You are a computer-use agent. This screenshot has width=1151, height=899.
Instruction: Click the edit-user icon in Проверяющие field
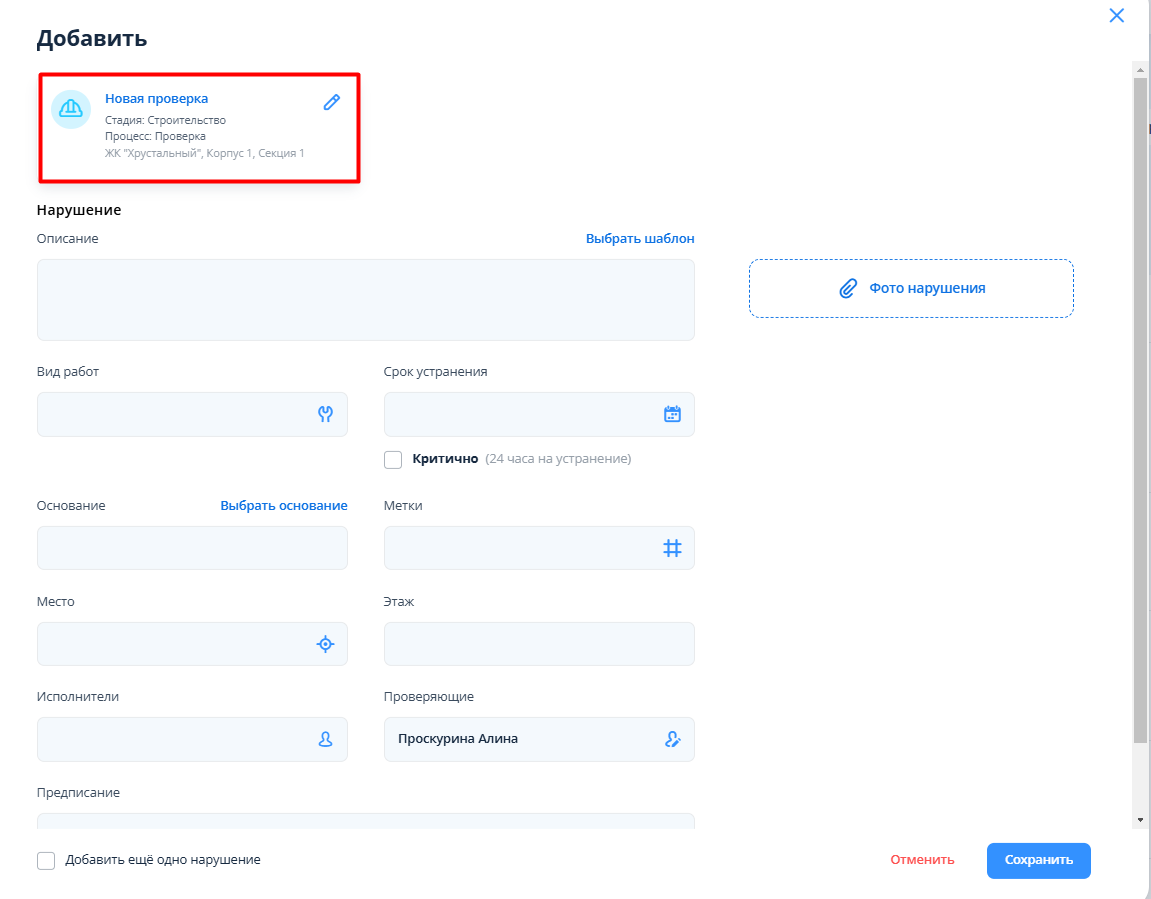pos(672,739)
